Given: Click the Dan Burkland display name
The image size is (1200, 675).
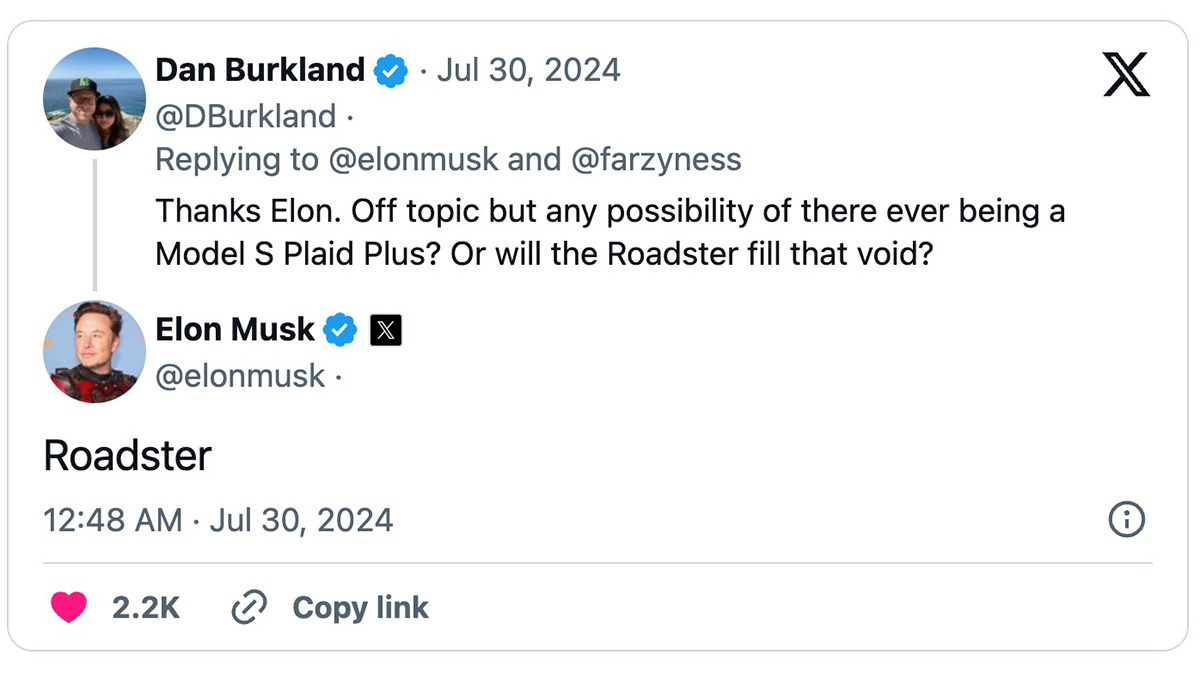Looking at the screenshot, I should point(260,70).
